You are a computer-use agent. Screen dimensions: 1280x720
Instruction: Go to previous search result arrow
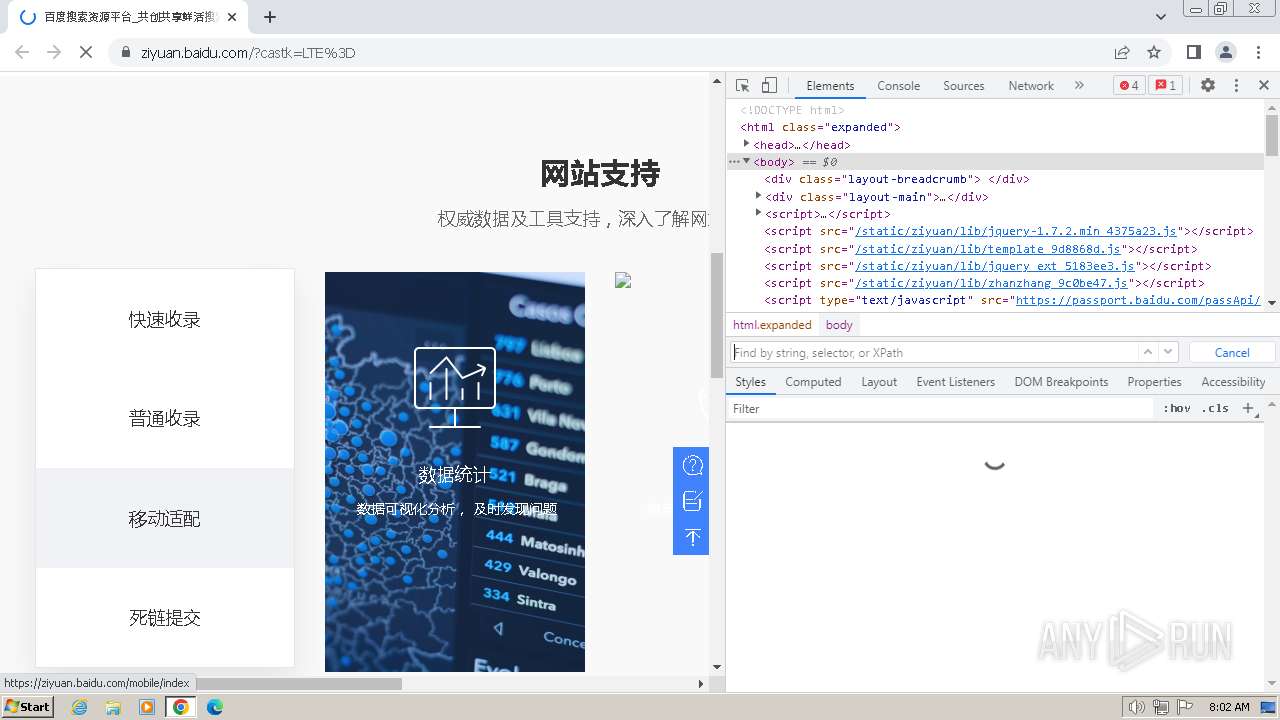[1148, 352]
